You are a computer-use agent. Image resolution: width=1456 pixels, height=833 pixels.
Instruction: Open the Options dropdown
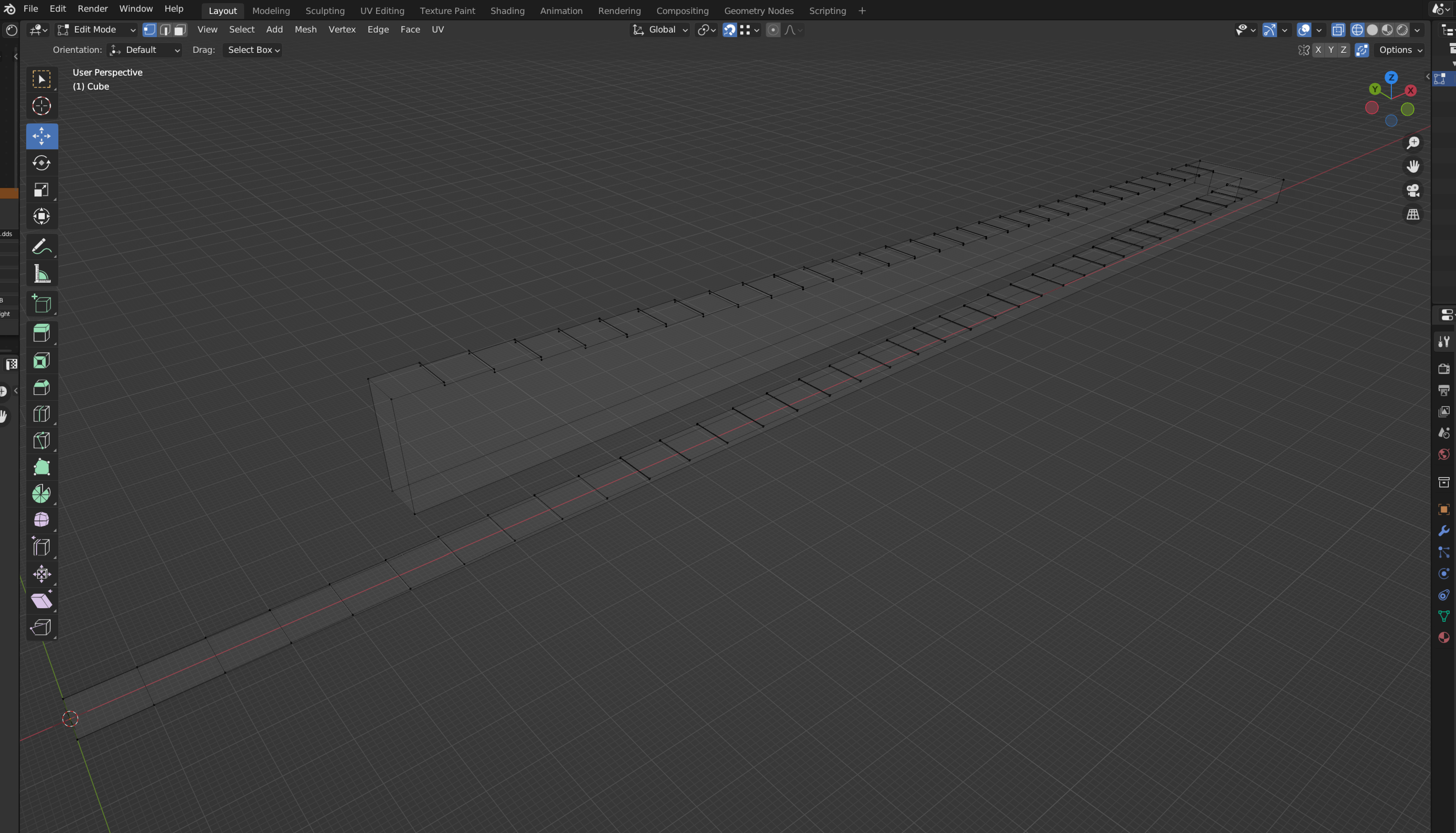tap(1400, 50)
